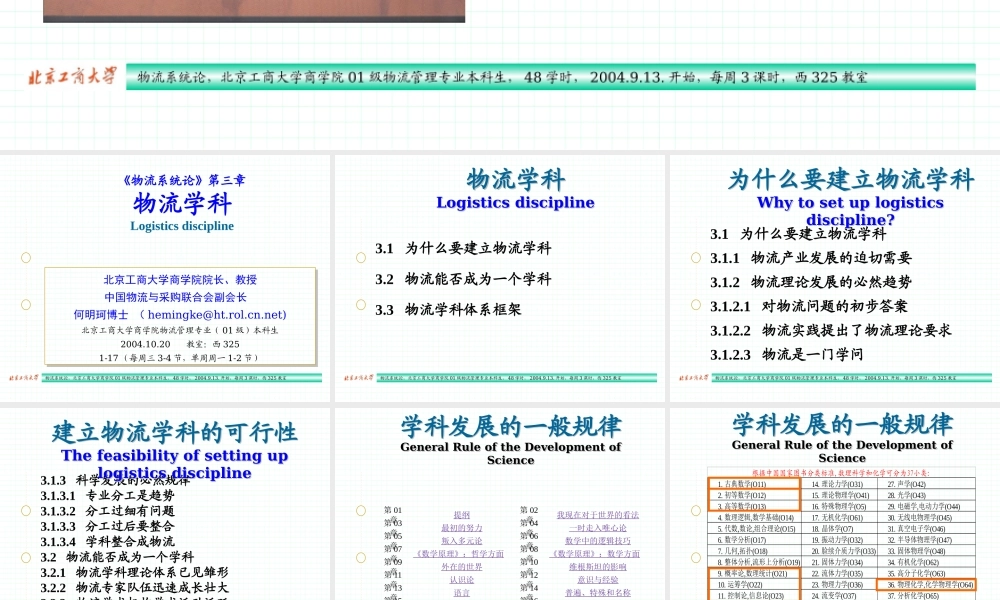Screen dimensions: 1000x600
Task: Click '2004.10.20 教室: 西 325' line
Action: [x=180, y=344]
